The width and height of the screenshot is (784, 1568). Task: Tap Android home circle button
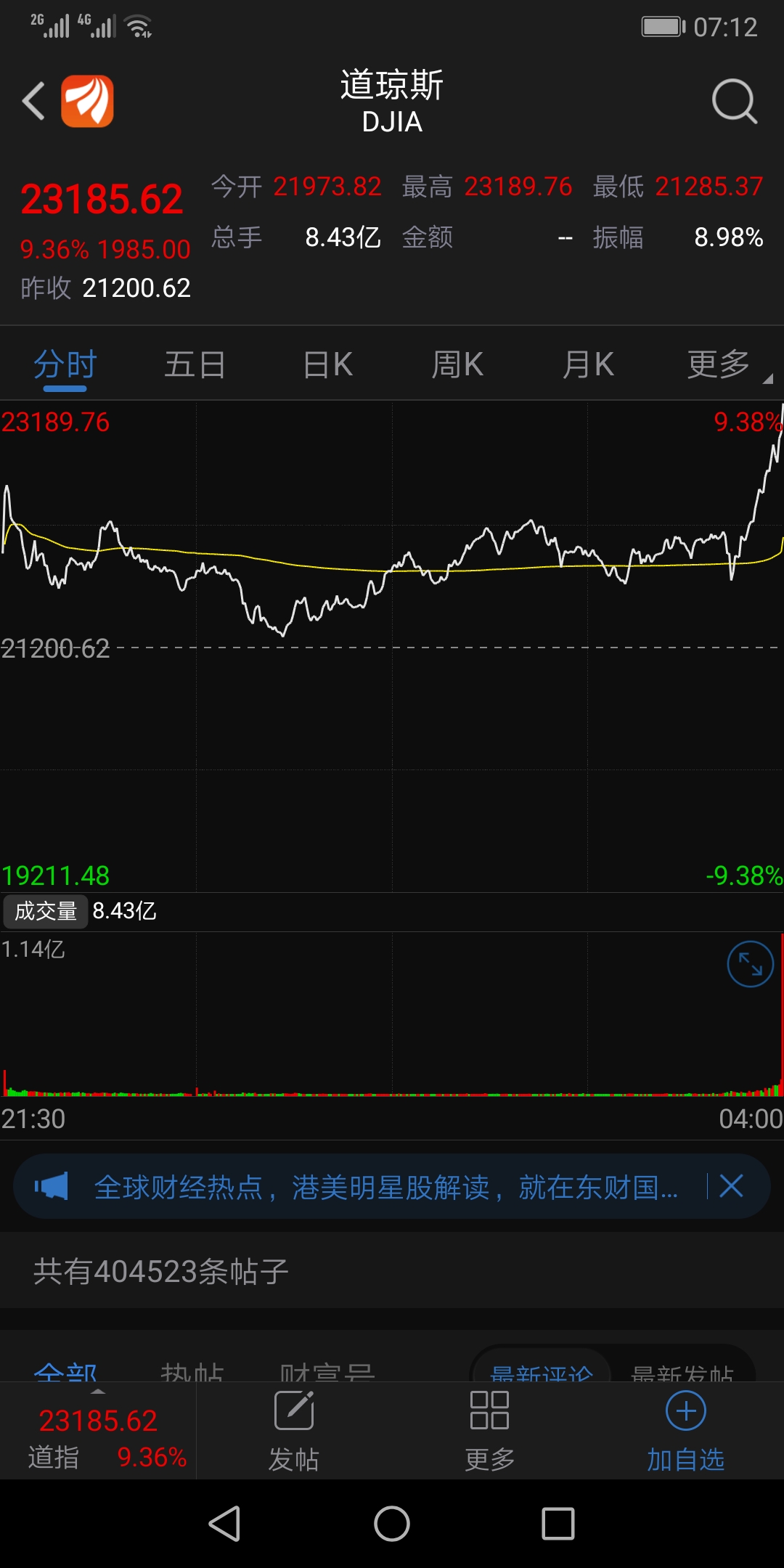click(x=392, y=1523)
